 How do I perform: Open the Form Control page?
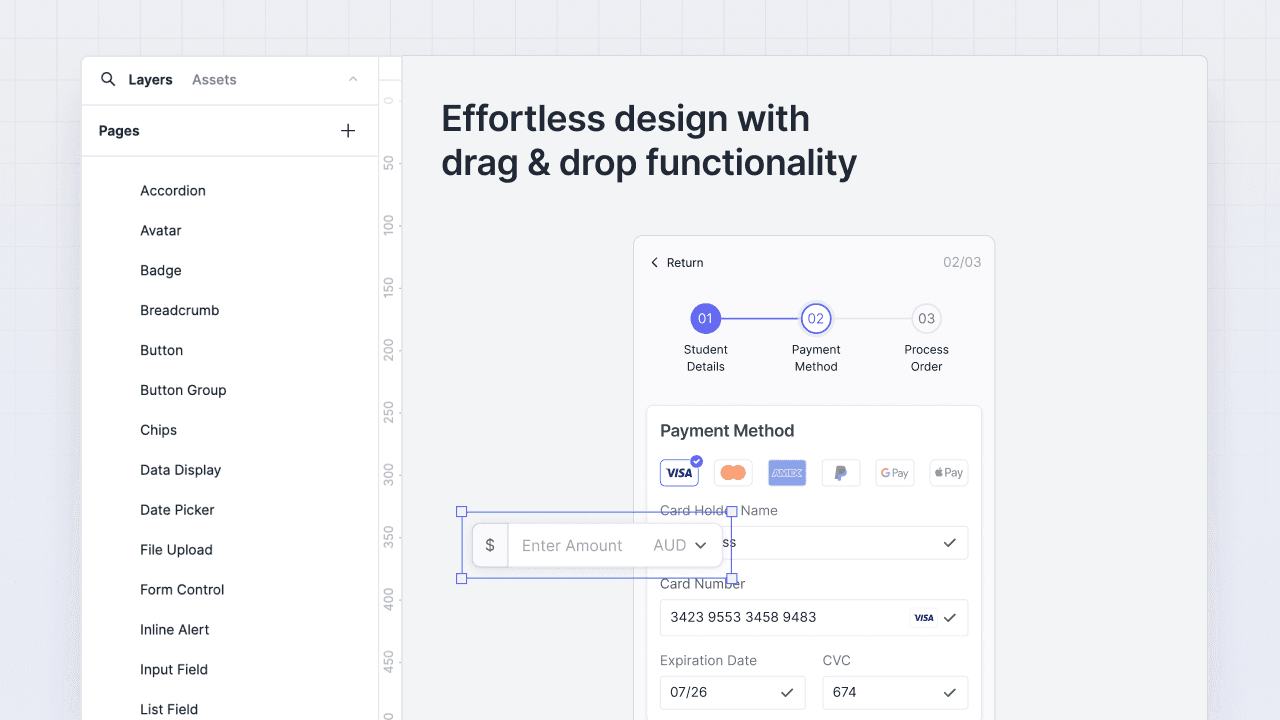coord(182,590)
